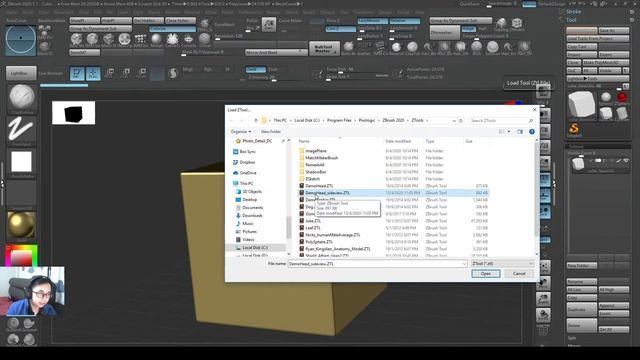Refresh the dialog folder view
Image resolution: width=640 pixels, height=360 pixels.
pyautogui.click(x=461, y=120)
